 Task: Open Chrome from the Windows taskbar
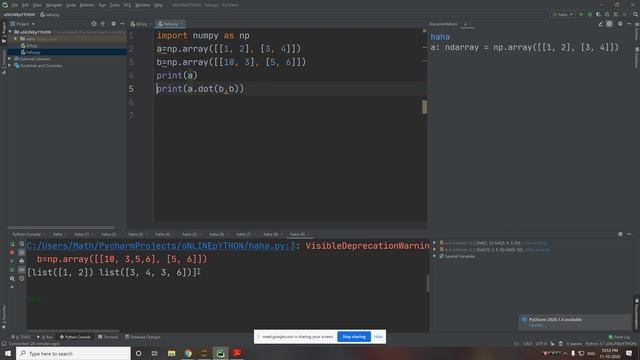pyautogui.click(x=188, y=353)
